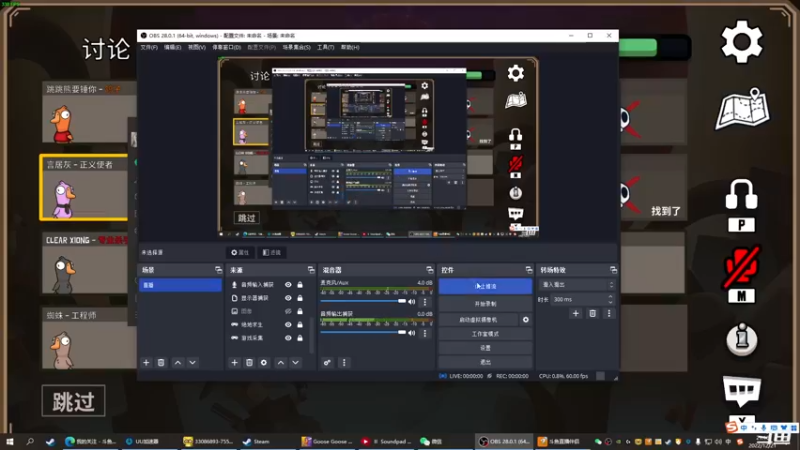Open the game chat bubble icon
The height and width of the screenshot is (450, 800).
(742, 391)
